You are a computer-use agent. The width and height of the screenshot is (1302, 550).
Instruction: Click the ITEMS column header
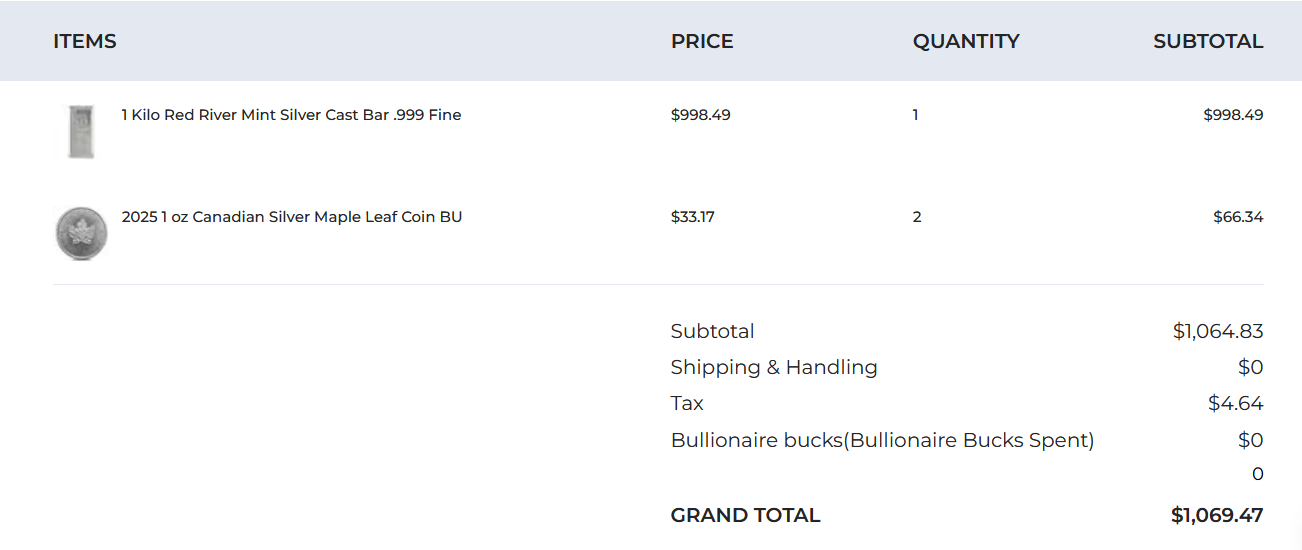click(x=85, y=41)
